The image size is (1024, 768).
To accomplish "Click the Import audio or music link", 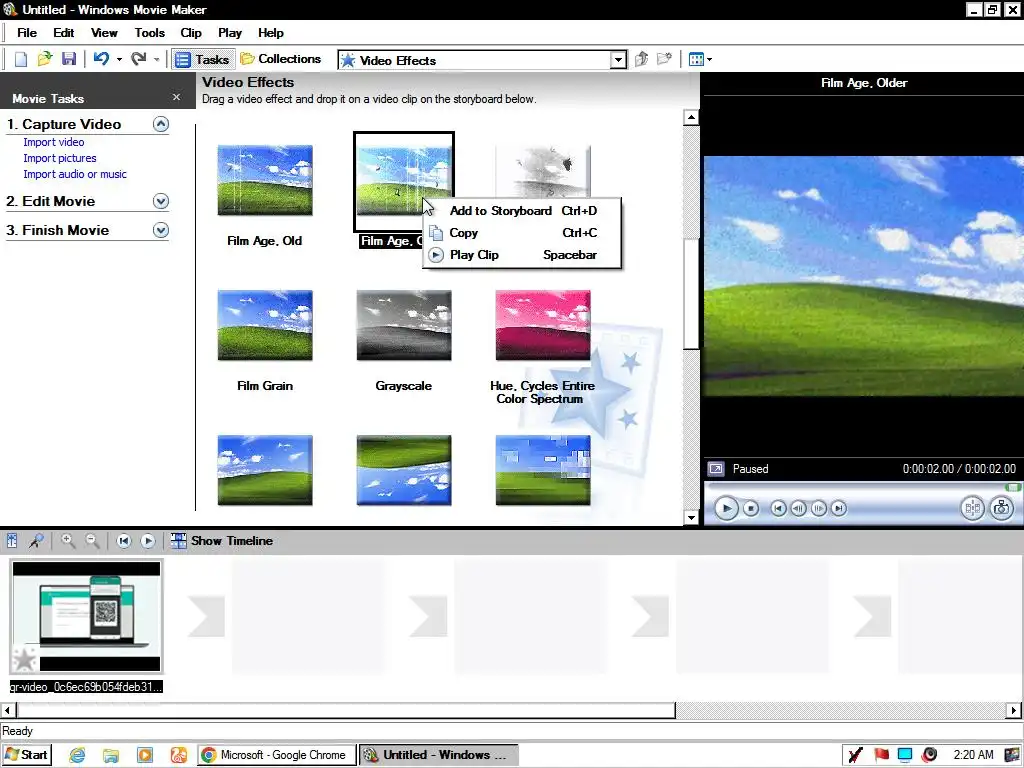I will (75, 174).
